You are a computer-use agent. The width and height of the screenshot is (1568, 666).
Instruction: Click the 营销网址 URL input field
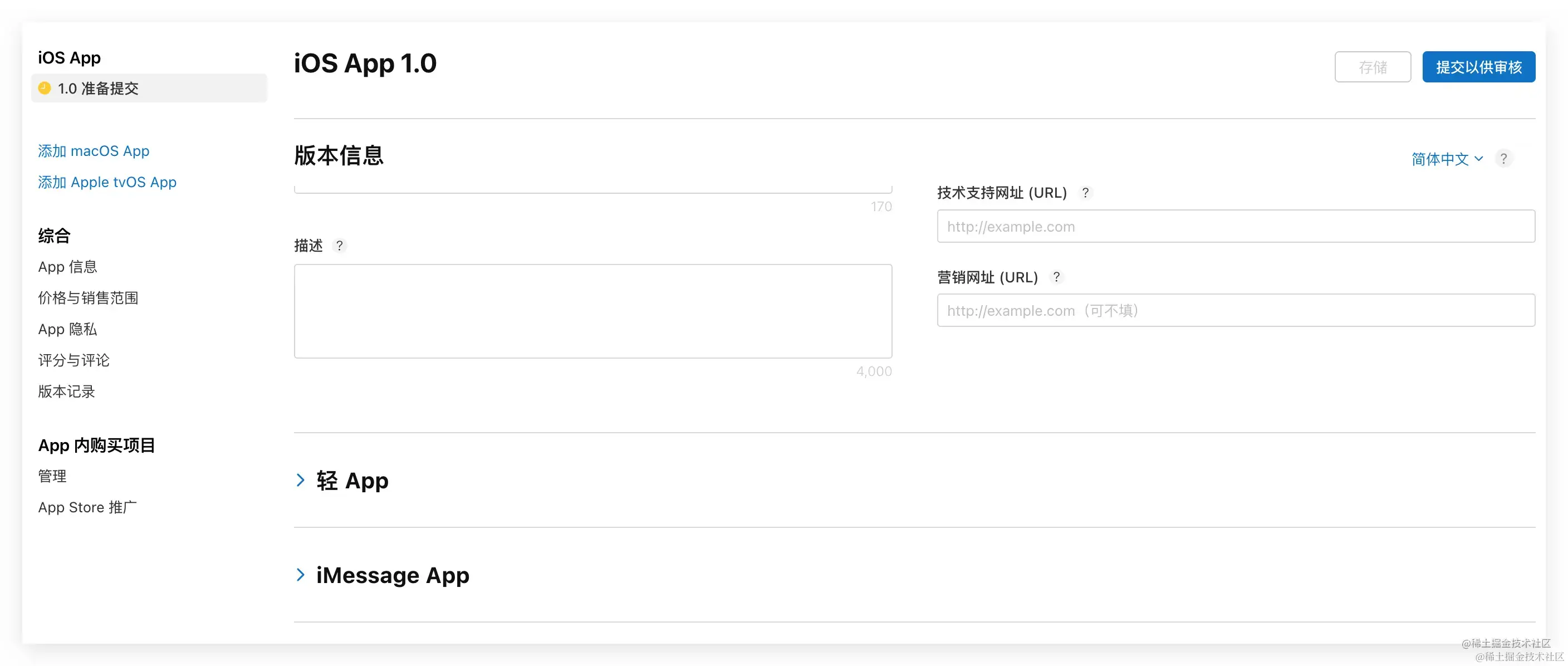click(1235, 311)
